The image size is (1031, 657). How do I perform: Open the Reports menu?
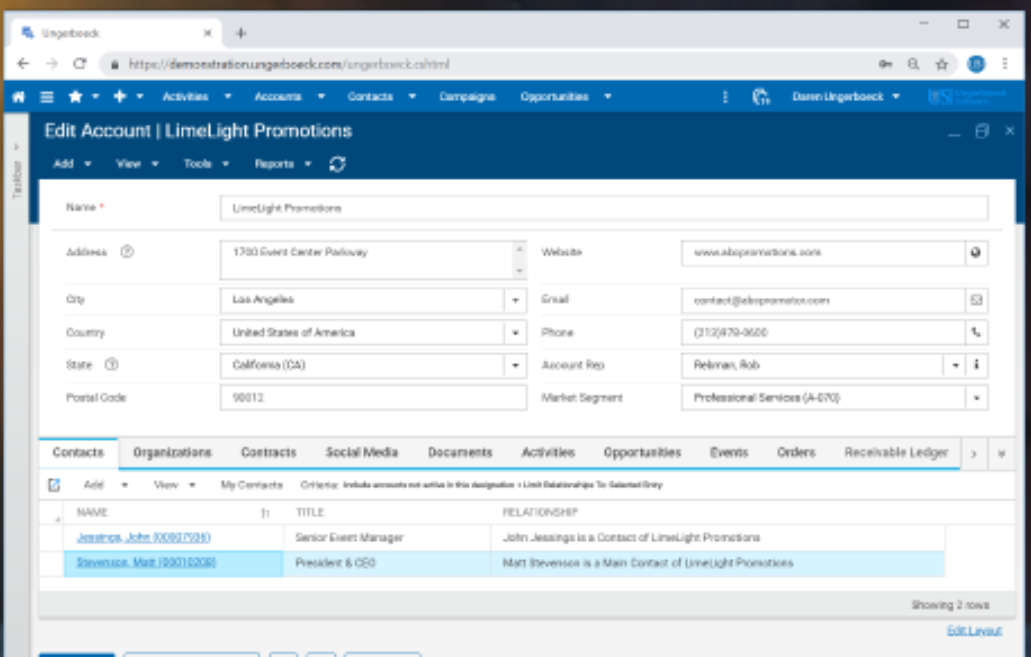283,164
